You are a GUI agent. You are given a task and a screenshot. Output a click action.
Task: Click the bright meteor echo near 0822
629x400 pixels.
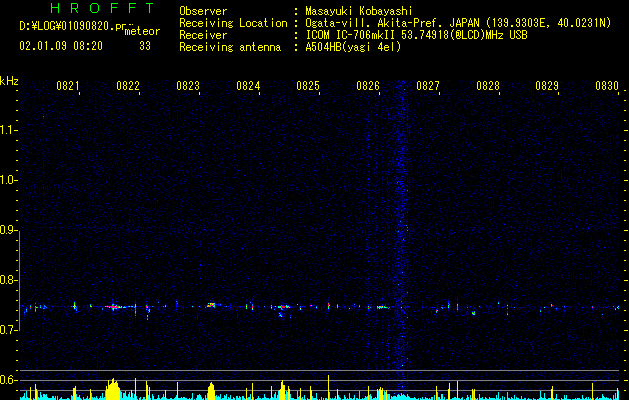[x=114, y=307]
